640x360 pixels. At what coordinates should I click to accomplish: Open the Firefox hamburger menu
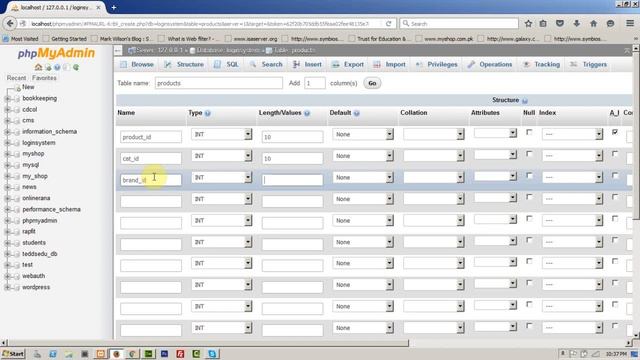(630, 24)
